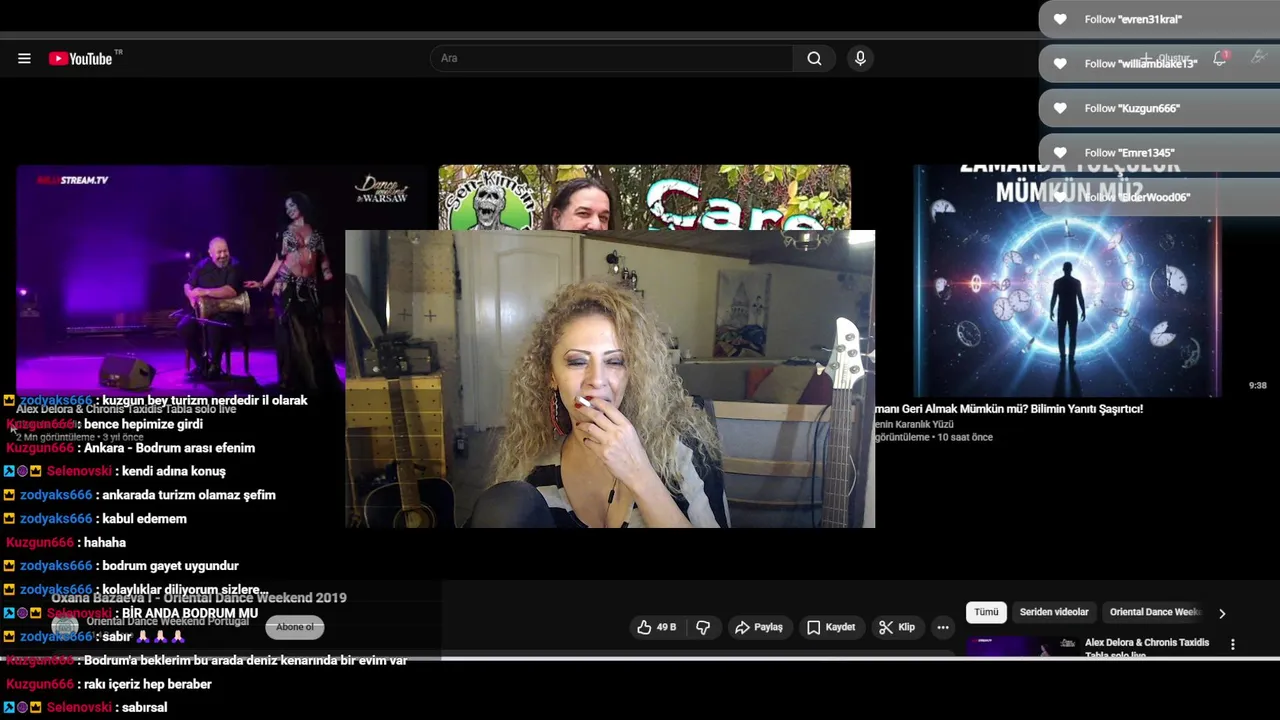Screen dimensions: 1280x720
Task: Open the YouTube hamburger guide menu
Action: [x=24, y=58]
